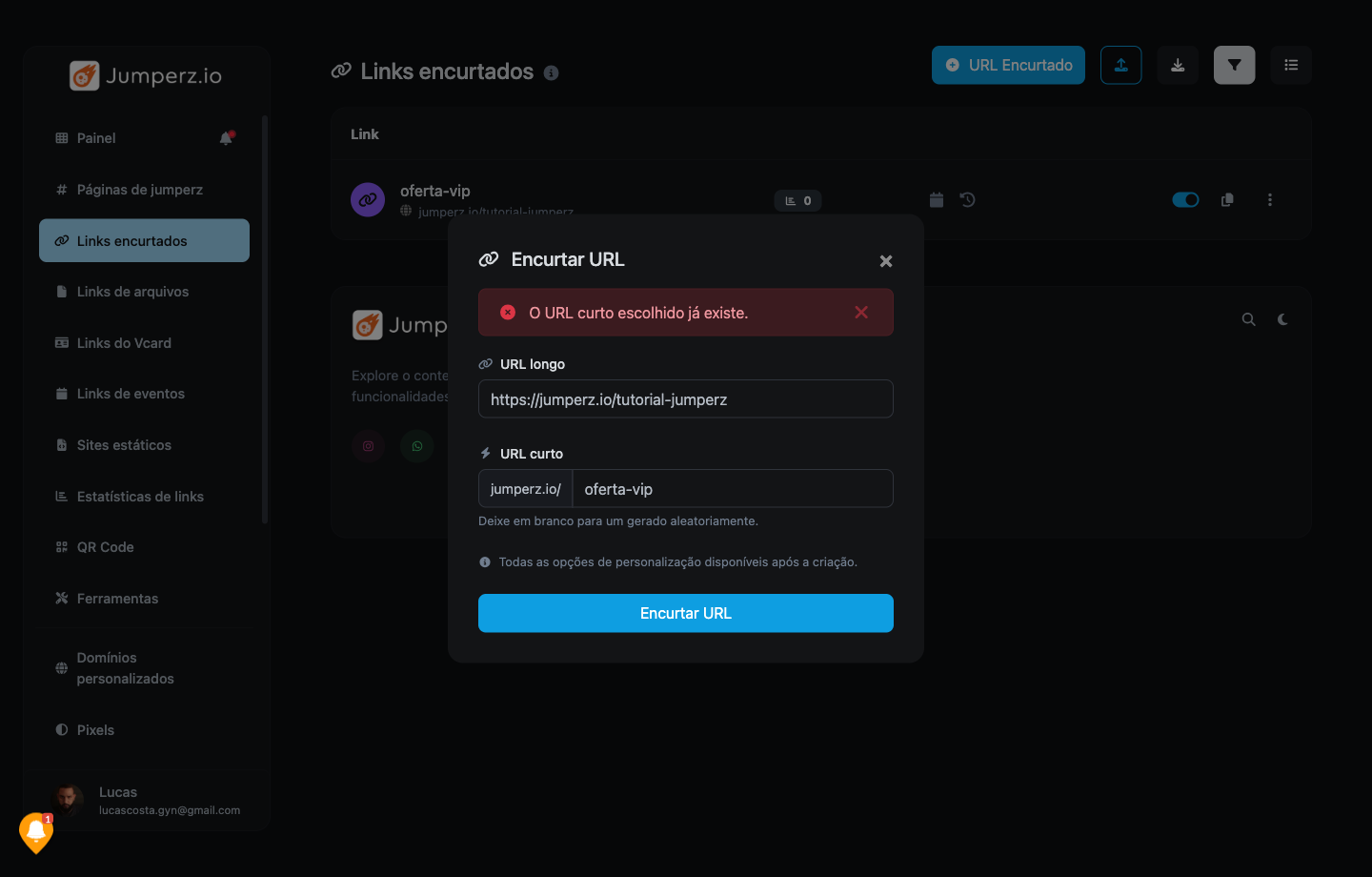
Task: Click the orange notification bell widget
Action: click(x=36, y=833)
